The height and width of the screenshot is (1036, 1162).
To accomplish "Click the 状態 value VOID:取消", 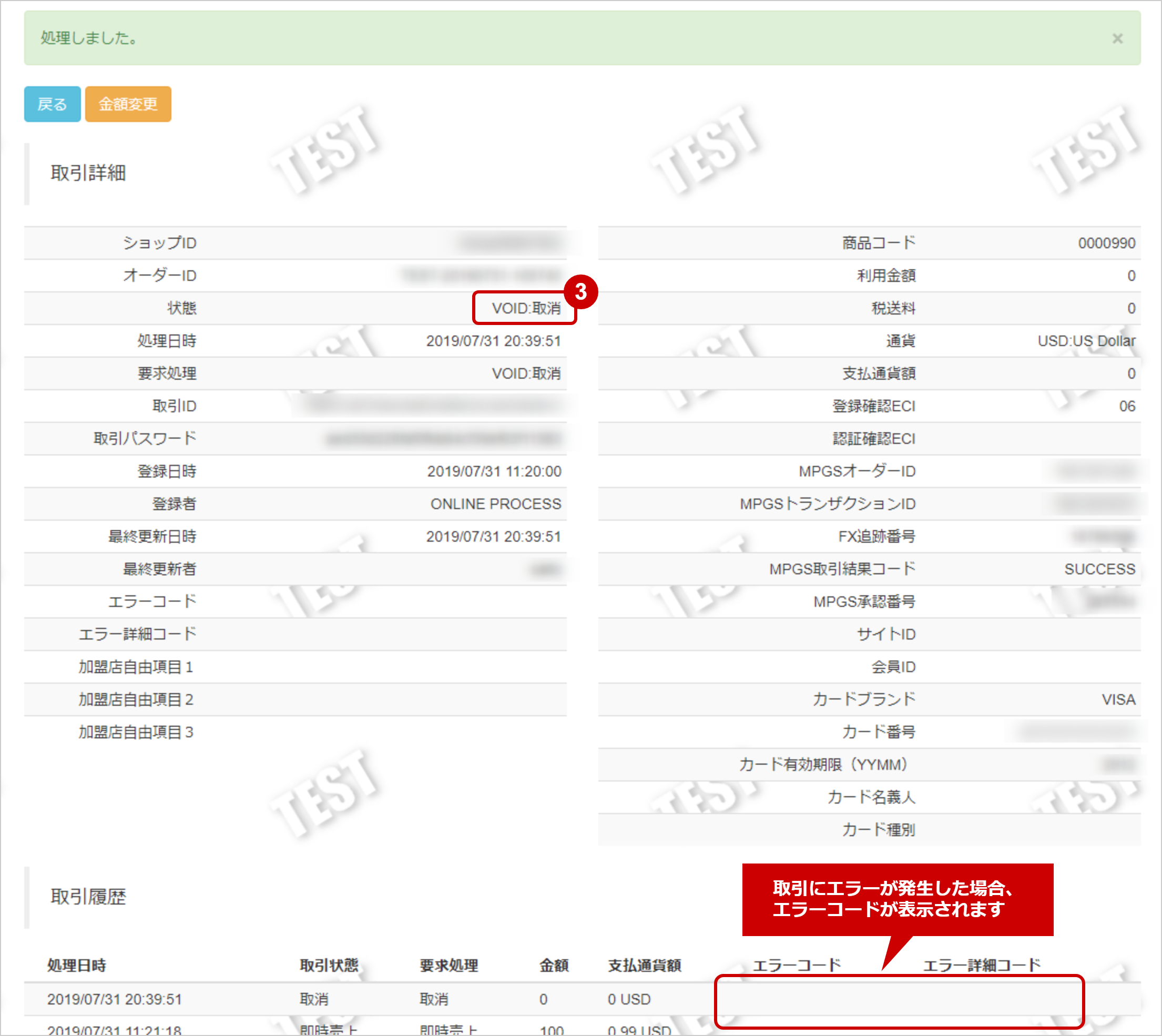I will click(526, 308).
